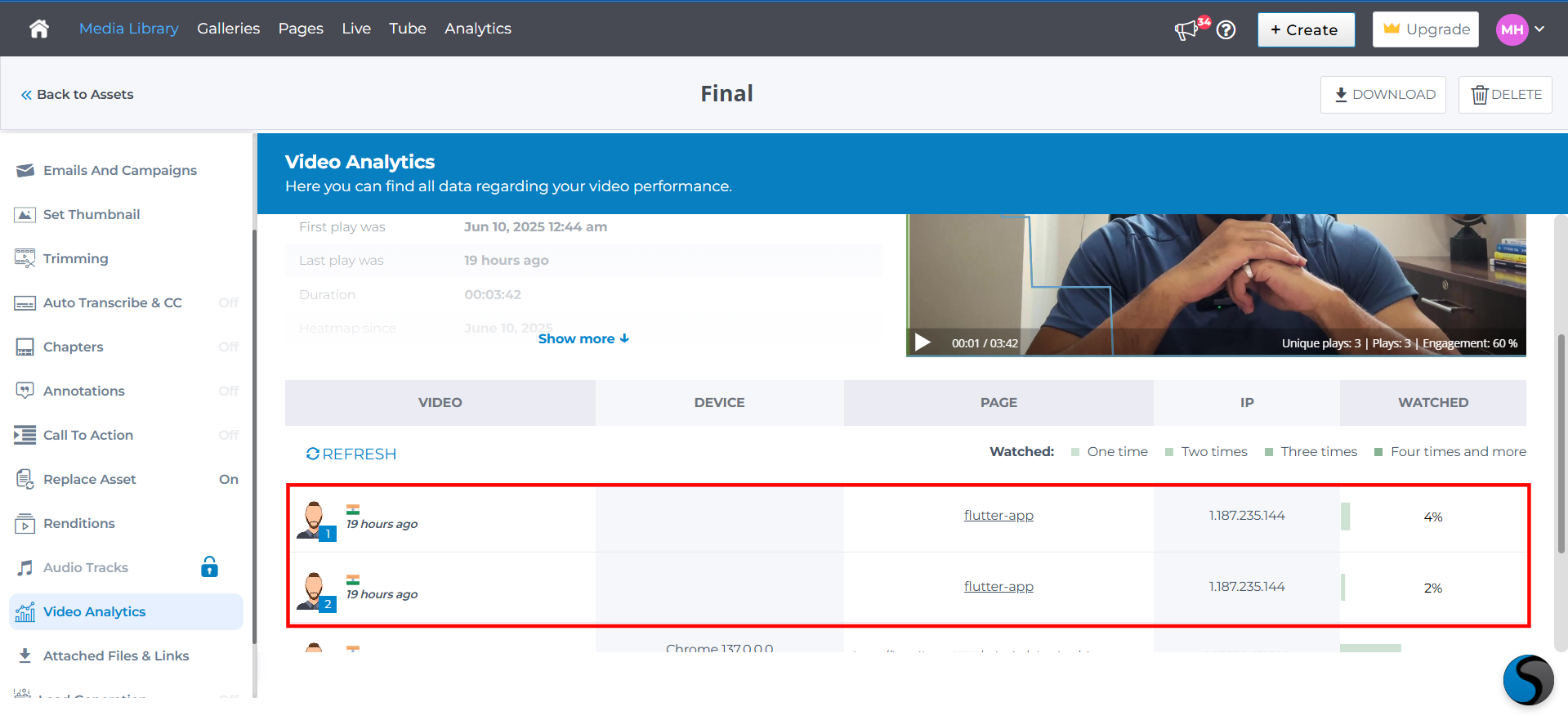This screenshot has width=1568, height=716.
Task: Click the Four times and more swatch
Action: [1378, 452]
